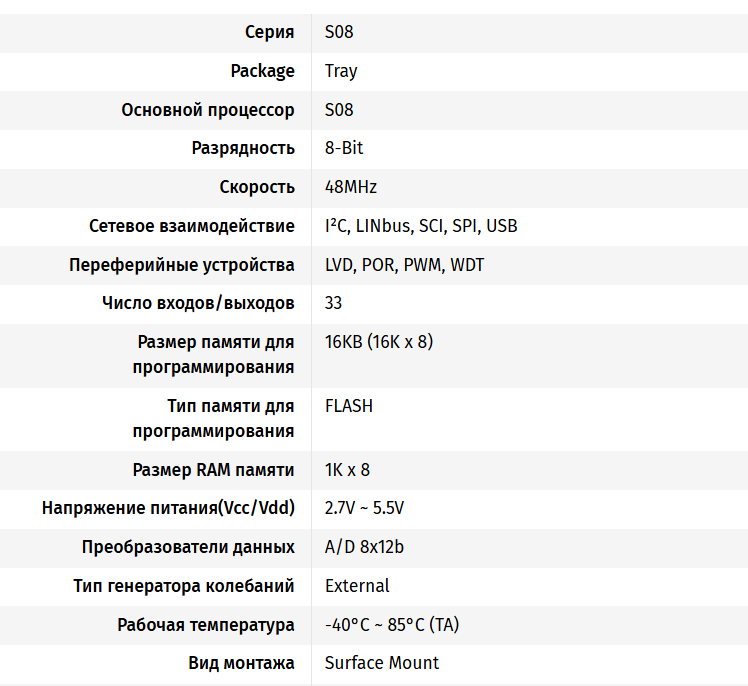Viewport: 748px width, 686px height.
Task: Select the "-40°C ~ 85°C (TA)" temperature value
Action: [x=392, y=625]
